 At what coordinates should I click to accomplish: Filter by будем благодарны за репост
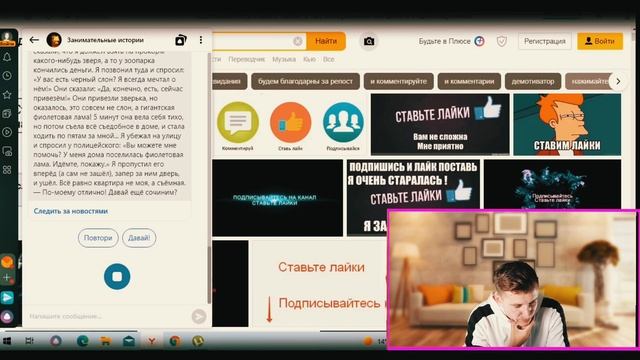tap(305, 81)
